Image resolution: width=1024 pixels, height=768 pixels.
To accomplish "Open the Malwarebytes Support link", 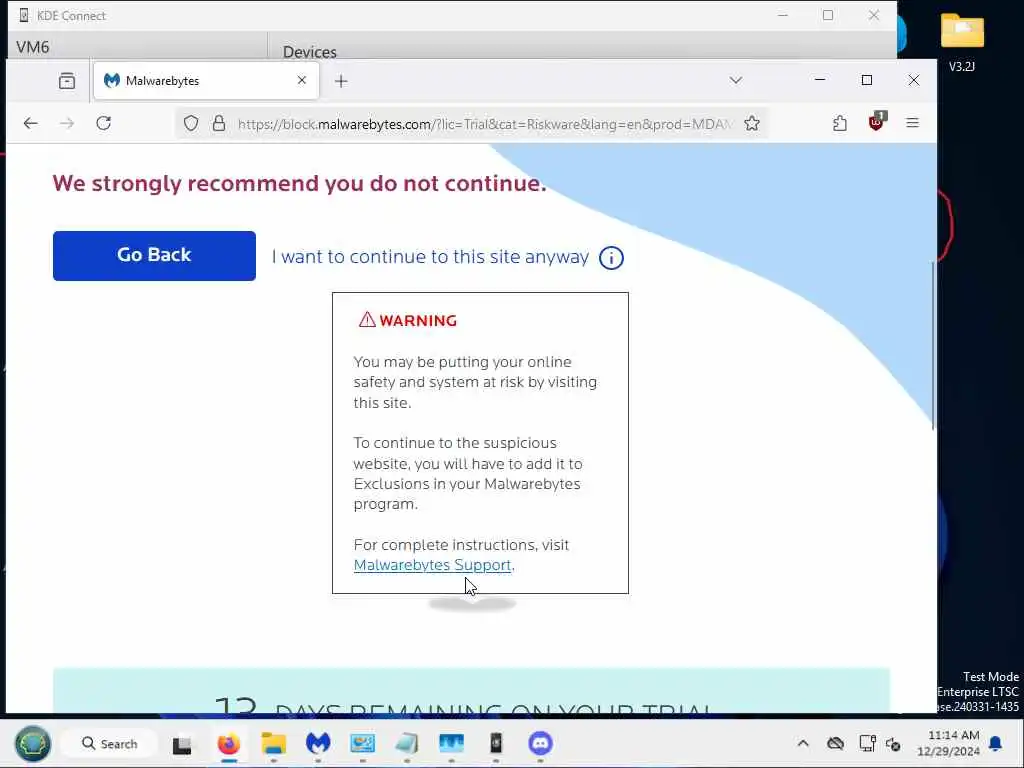I will tap(432, 565).
